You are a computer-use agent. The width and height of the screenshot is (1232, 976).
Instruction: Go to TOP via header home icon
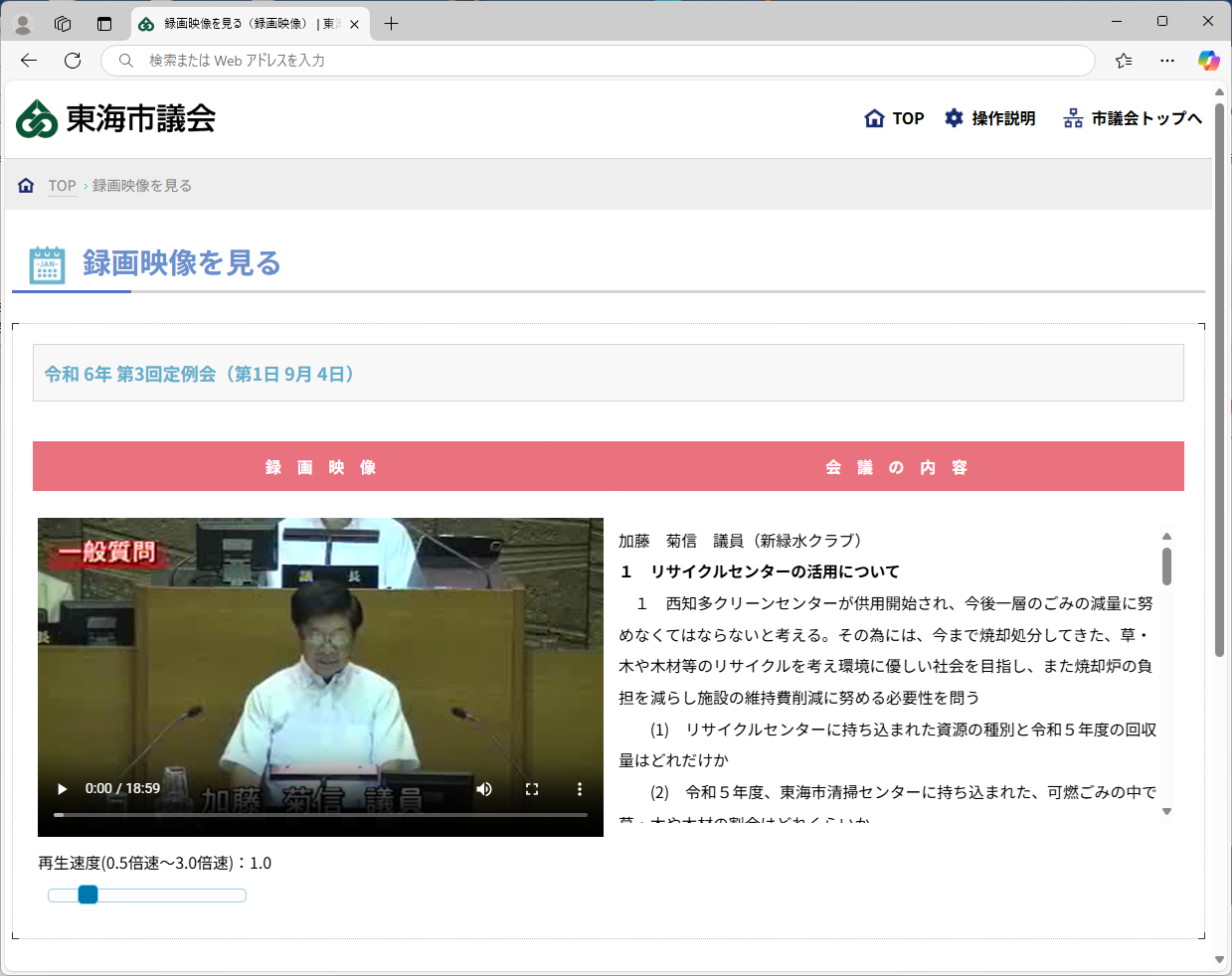pyautogui.click(x=894, y=118)
